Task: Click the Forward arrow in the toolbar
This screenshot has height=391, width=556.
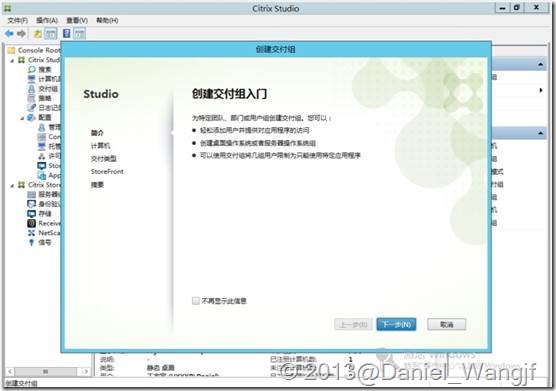Action: coord(21,34)
